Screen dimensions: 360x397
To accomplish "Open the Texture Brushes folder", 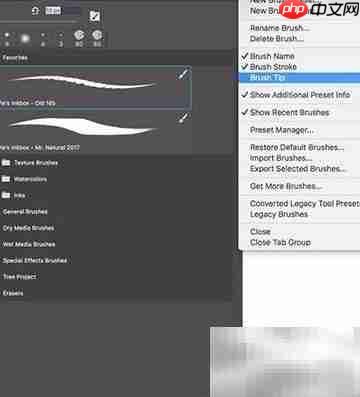I will point(30,163).
